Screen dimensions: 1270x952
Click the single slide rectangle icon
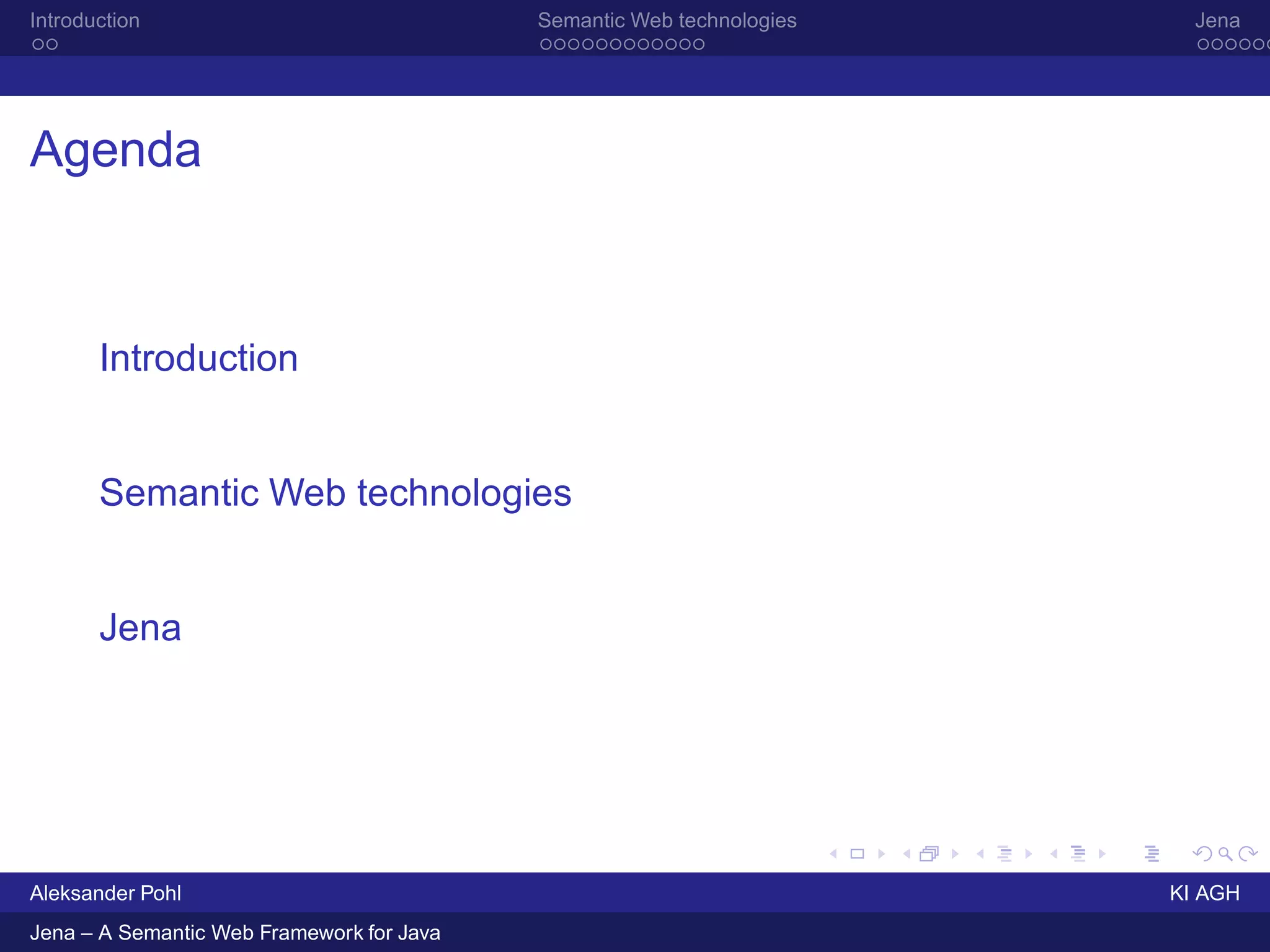click(857, 854)
